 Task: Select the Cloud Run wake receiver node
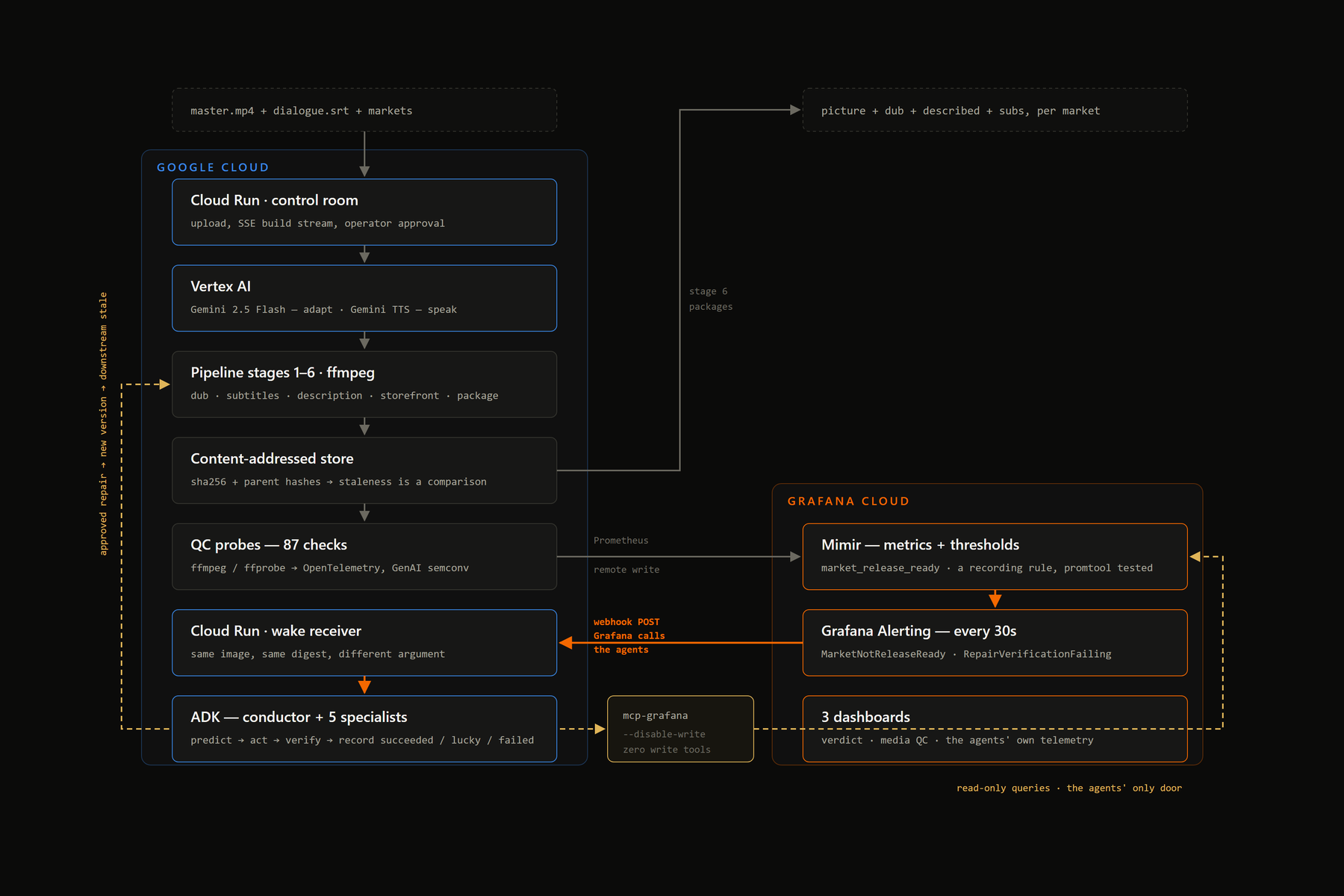tap(364, 643)
